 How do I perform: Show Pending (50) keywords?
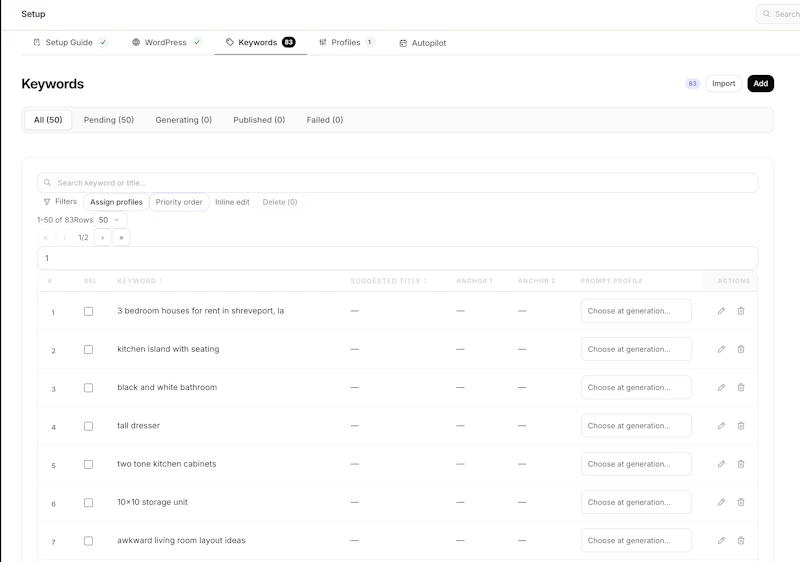(109, 120)
